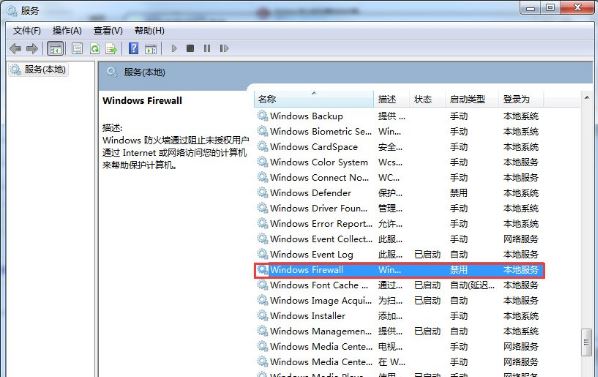Open the Properties toolbar icon
The height and width of the screenshot is (377, 598).
77,48
